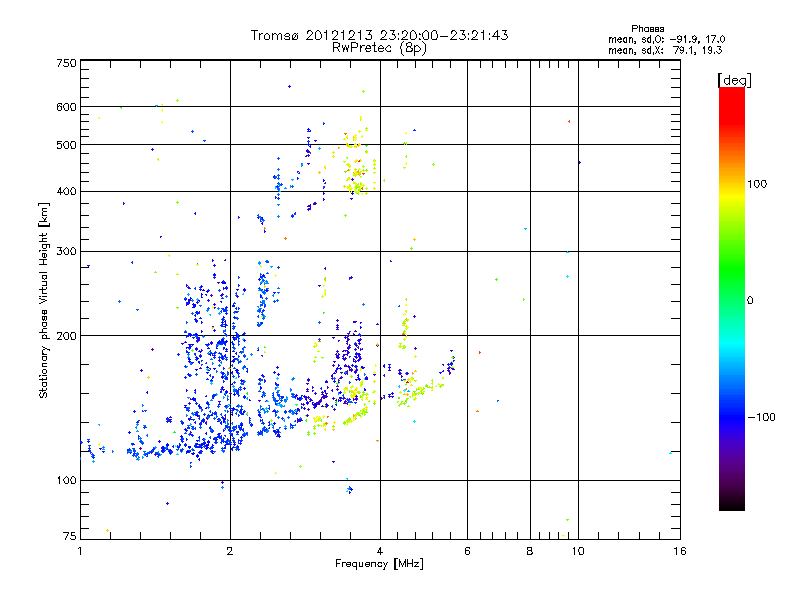Click the y-axis title 'Stationary phase Virtual Height [km]'

coord(44,300)
